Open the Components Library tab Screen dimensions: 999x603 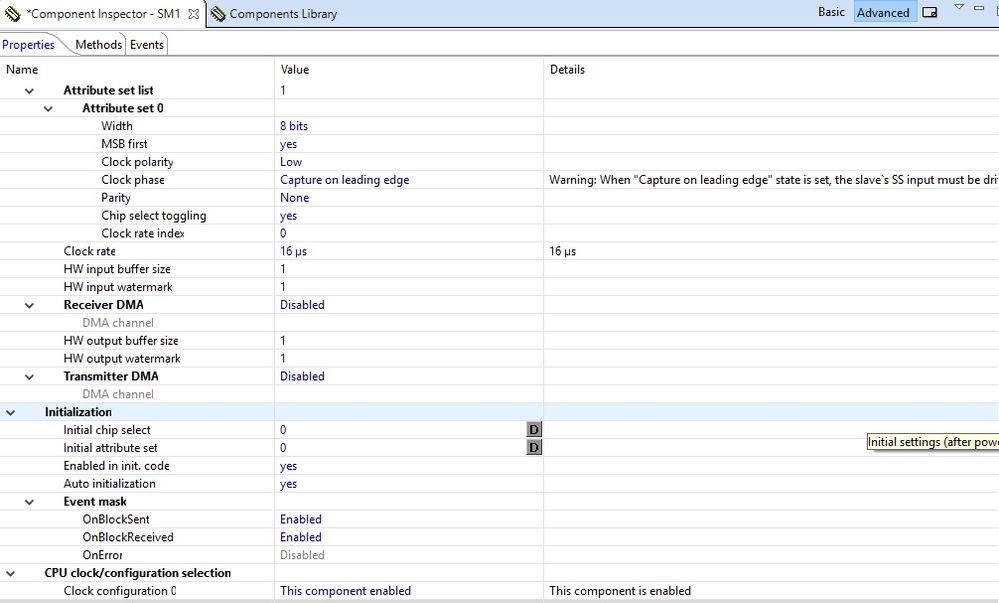pos(283,13)
